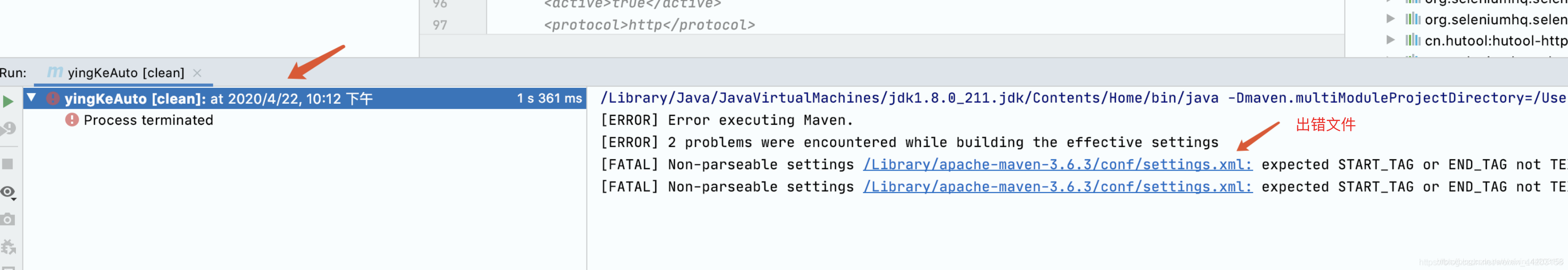This screenshot has width=1568, height=270.
Task: Click the camera Dump Threads icon
Action: click(8, 220)
